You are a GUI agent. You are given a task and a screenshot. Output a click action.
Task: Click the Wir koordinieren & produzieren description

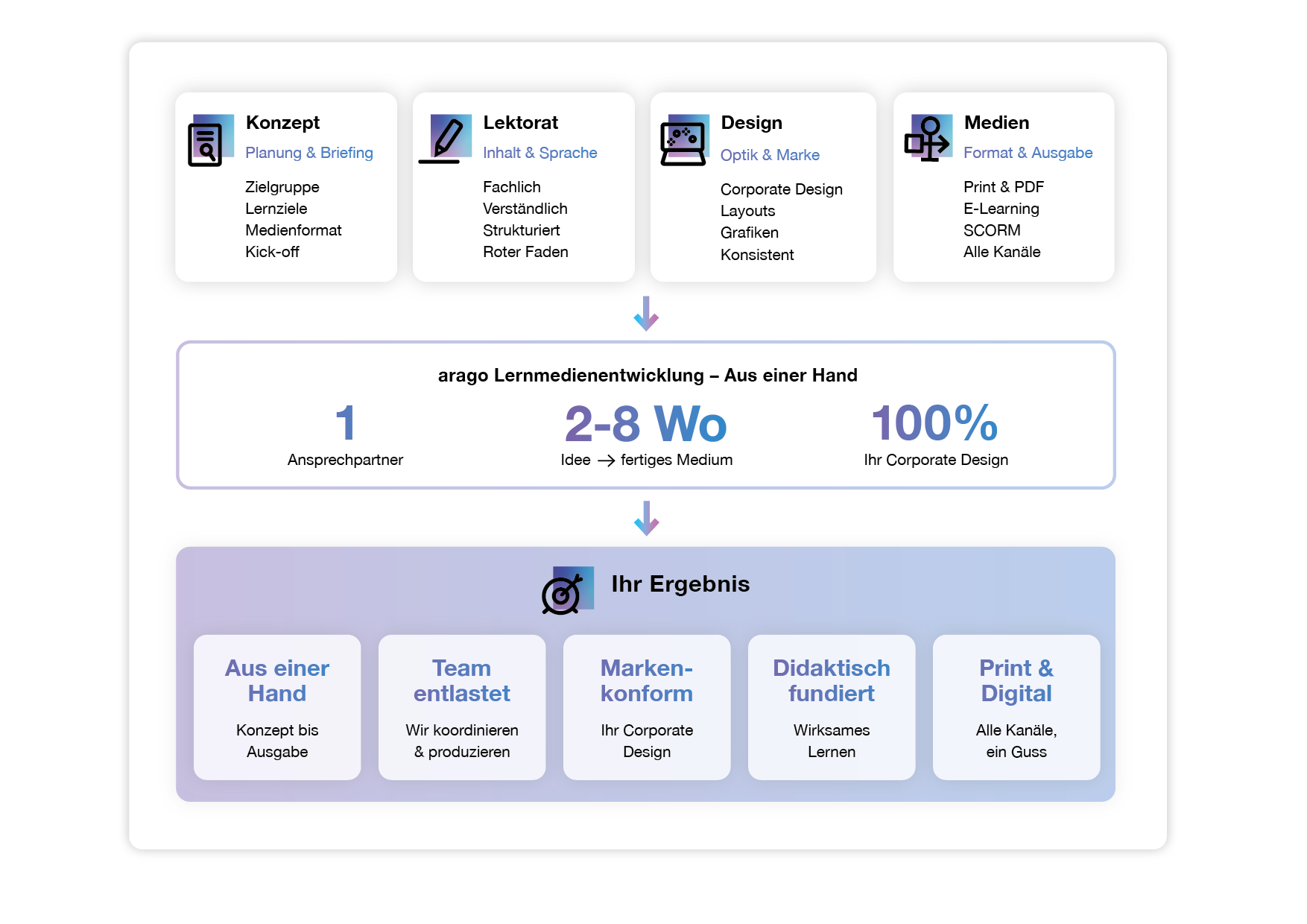pos(462,741)
